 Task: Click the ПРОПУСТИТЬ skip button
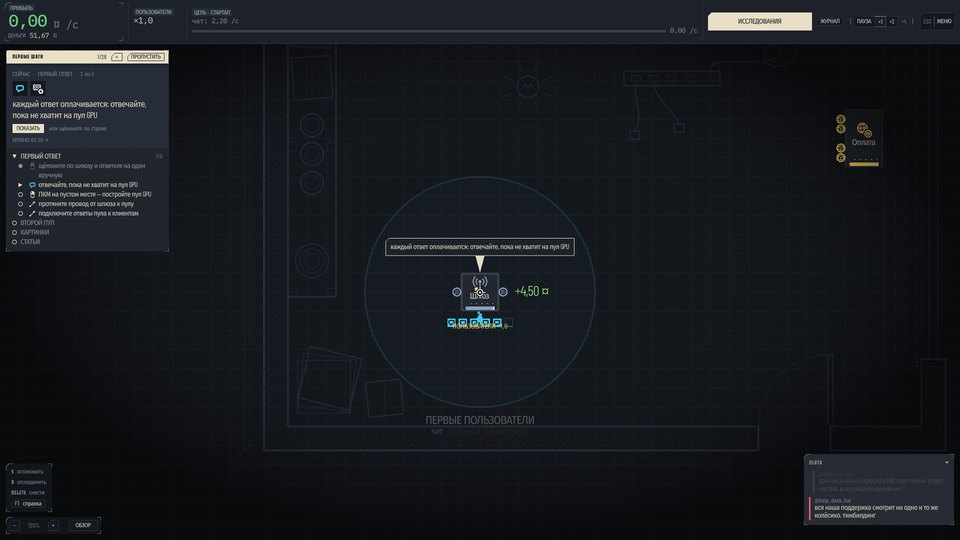[x=146, y=57]
